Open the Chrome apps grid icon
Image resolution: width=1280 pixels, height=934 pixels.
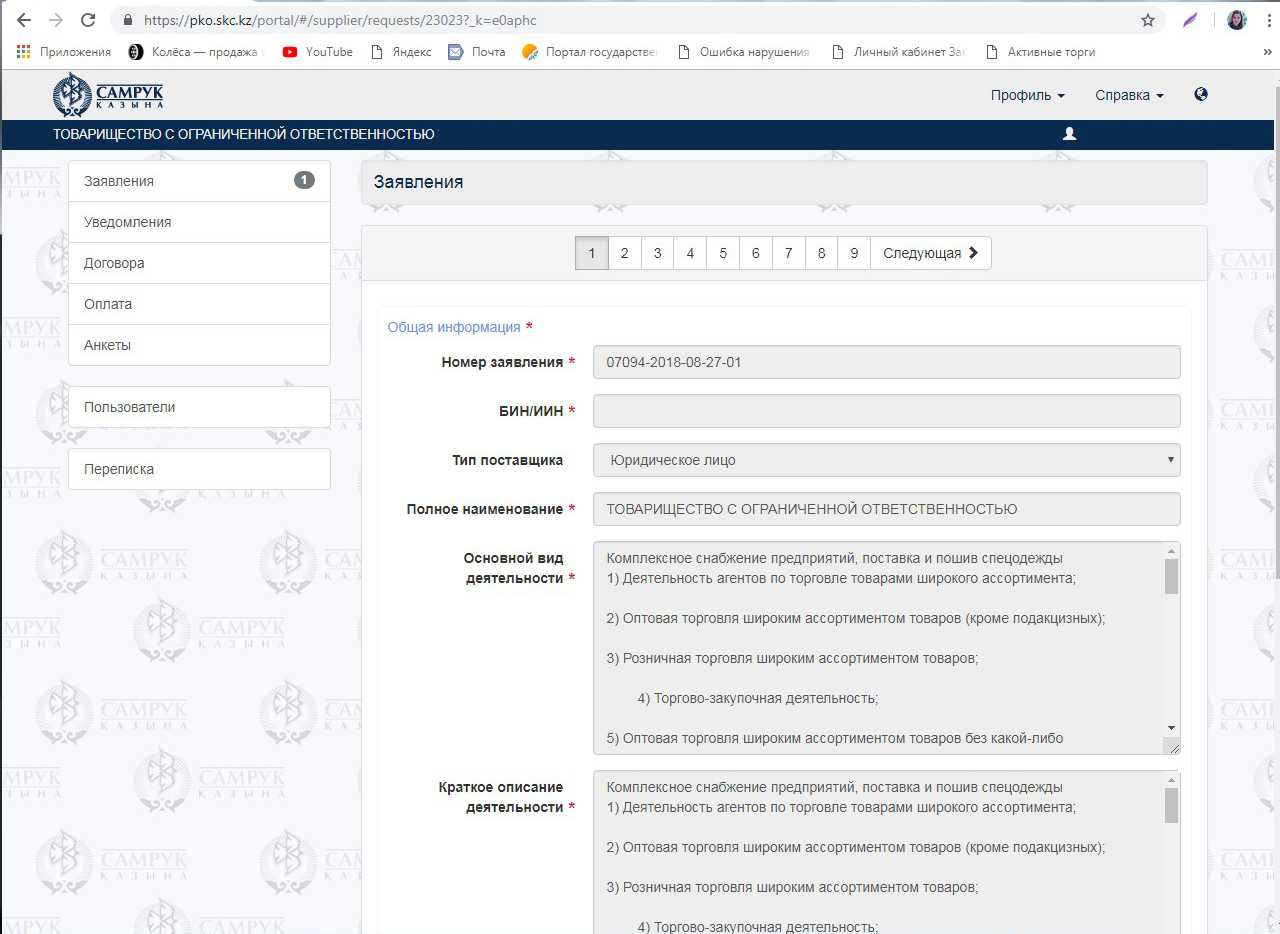22,52
